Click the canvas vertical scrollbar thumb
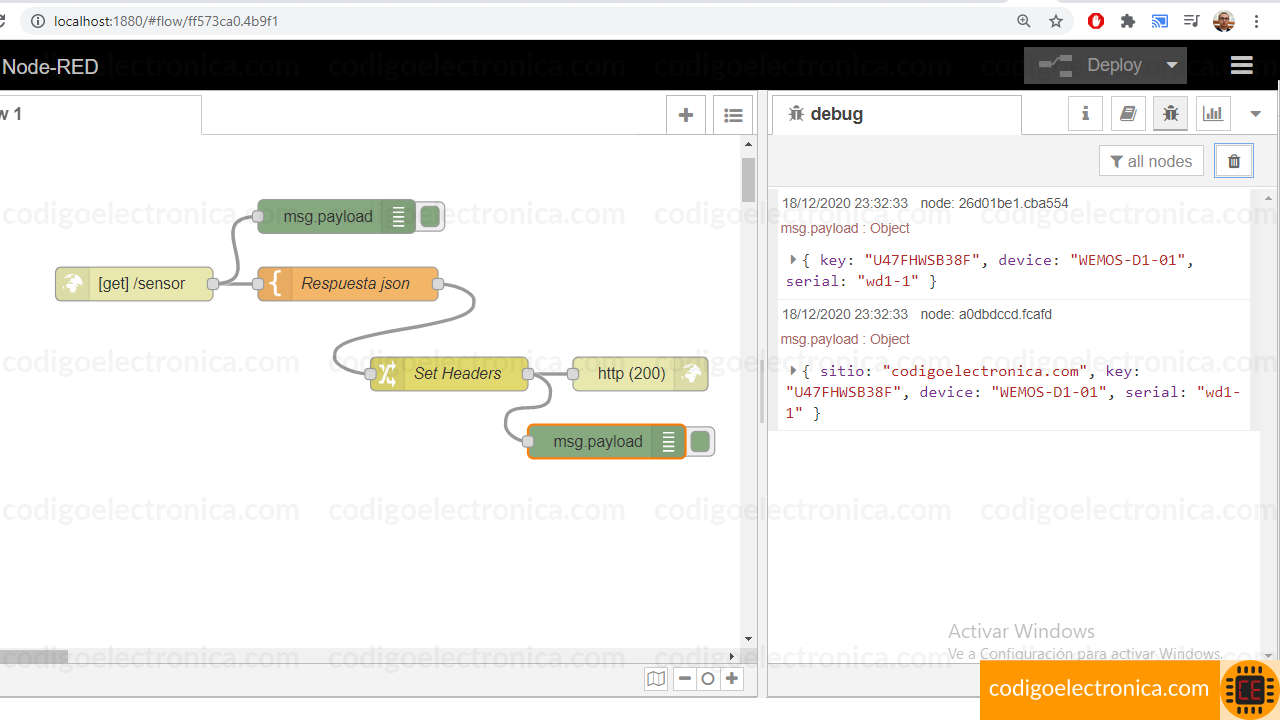The width and height of the screenshot is (1280, 720). (x=748, y=180)
